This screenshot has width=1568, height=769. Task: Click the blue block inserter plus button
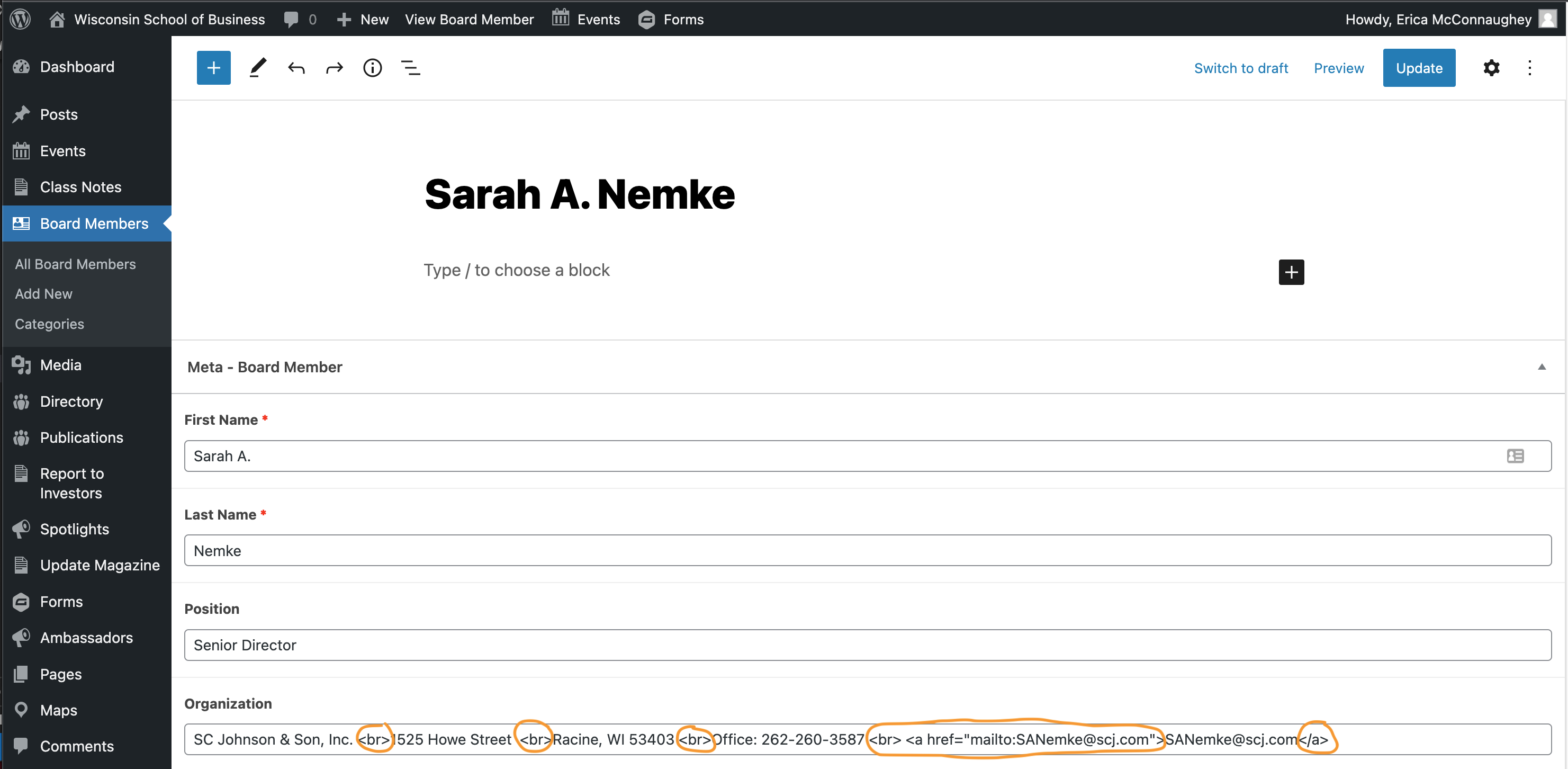point(213,68)
